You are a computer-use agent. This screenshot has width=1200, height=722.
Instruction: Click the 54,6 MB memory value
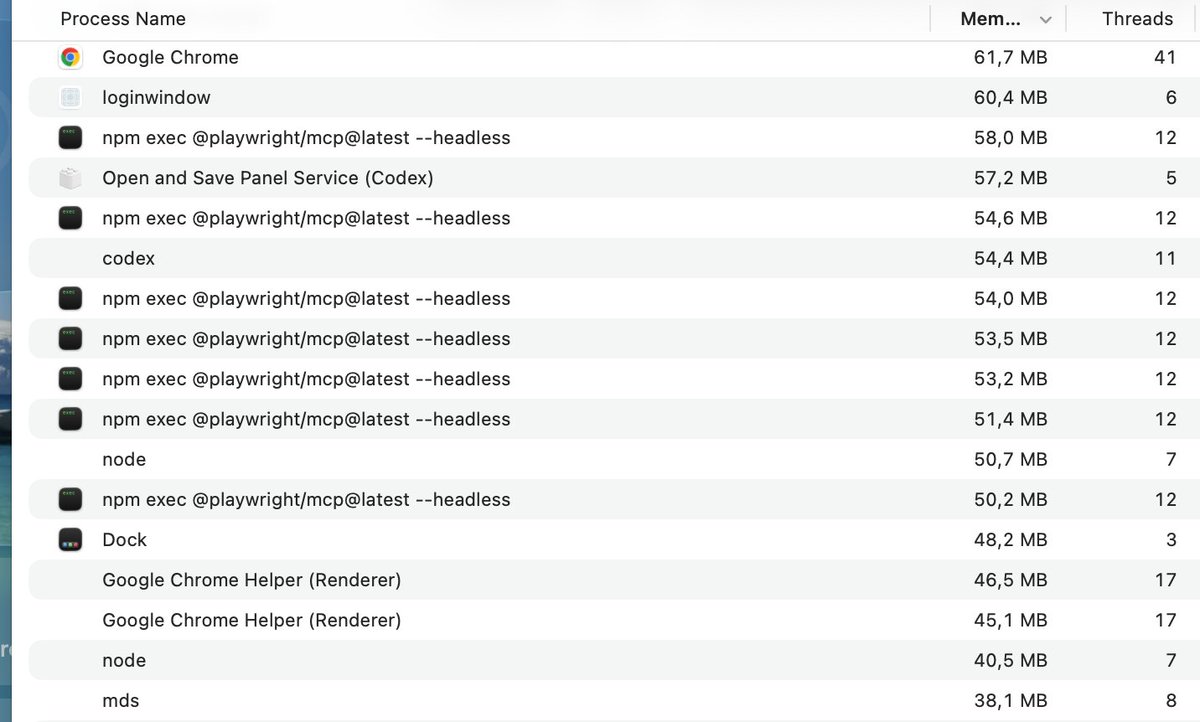click(x=1011, y=218)
